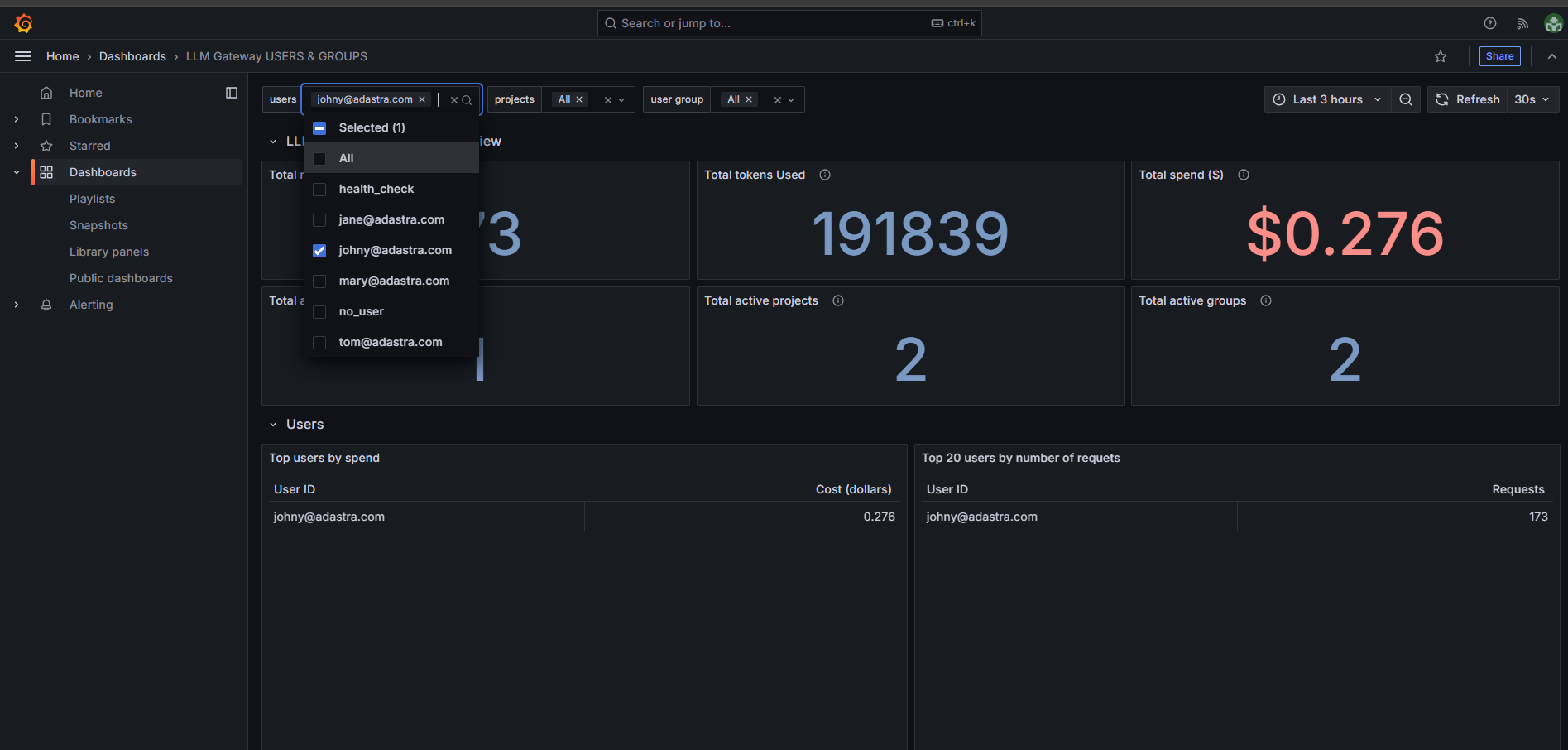Click the info icon next to Total spend

tap(1244, 175)
